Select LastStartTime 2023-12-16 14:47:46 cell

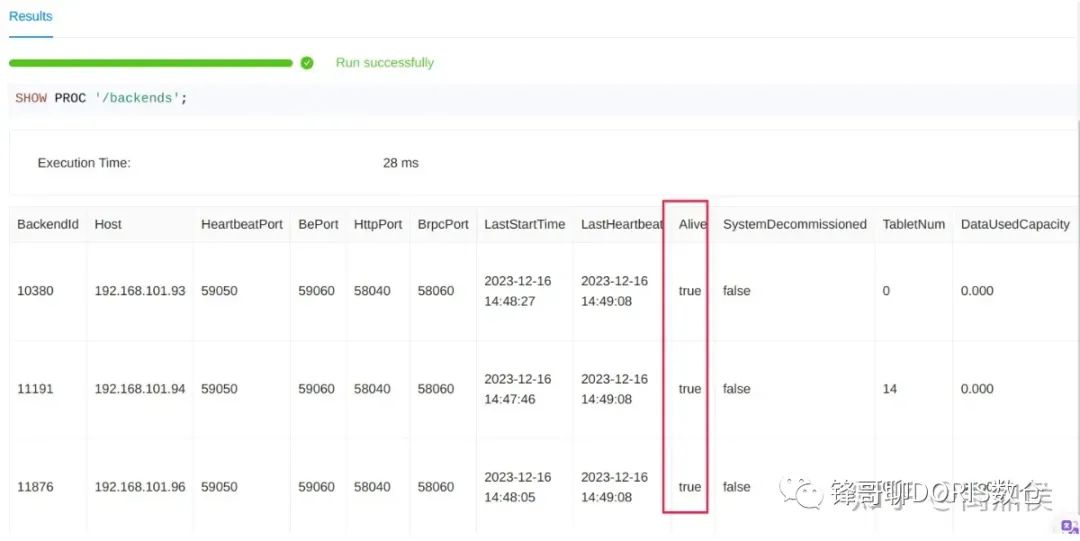pos(518,389)
